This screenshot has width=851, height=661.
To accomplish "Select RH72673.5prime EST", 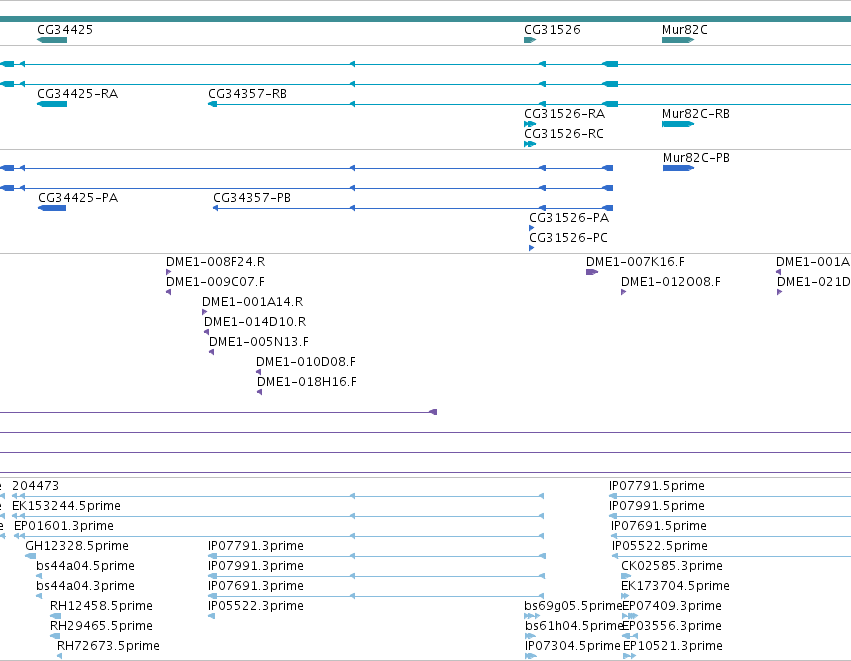I will (109, 647).
